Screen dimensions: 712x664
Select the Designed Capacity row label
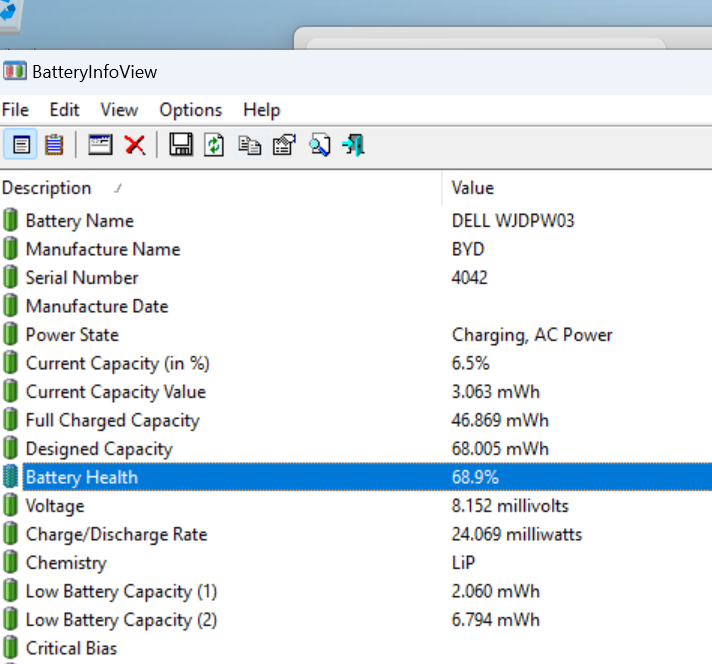click(99, 449)
